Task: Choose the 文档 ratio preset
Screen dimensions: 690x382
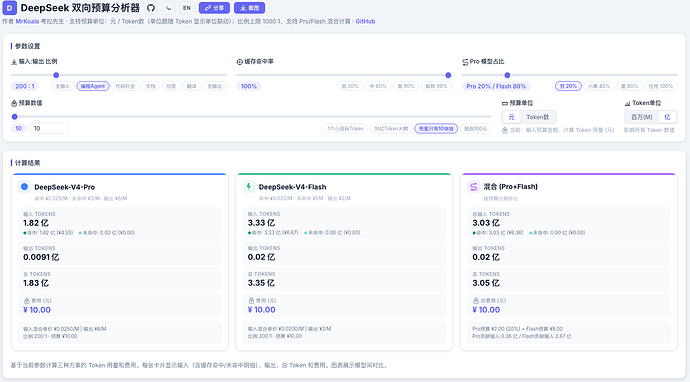Action: 150,86
